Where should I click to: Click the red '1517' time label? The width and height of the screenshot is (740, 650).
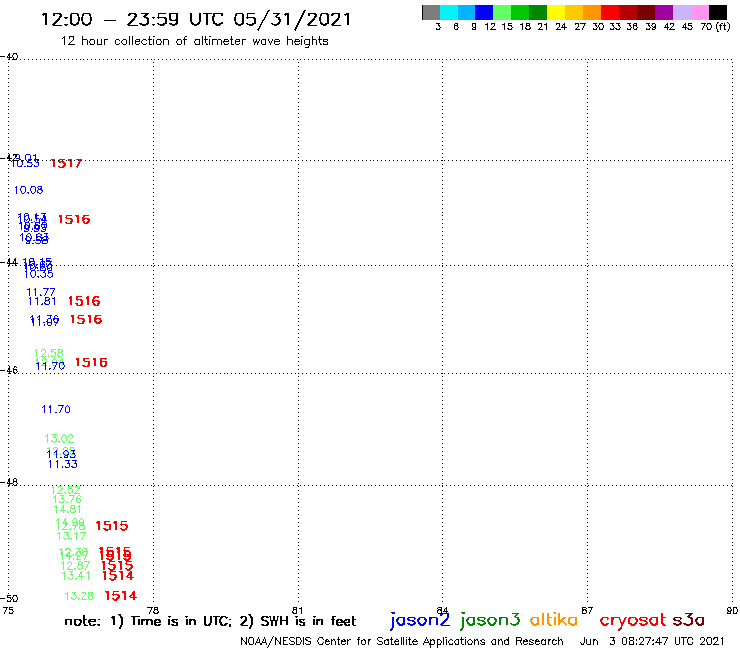(66, 163)
